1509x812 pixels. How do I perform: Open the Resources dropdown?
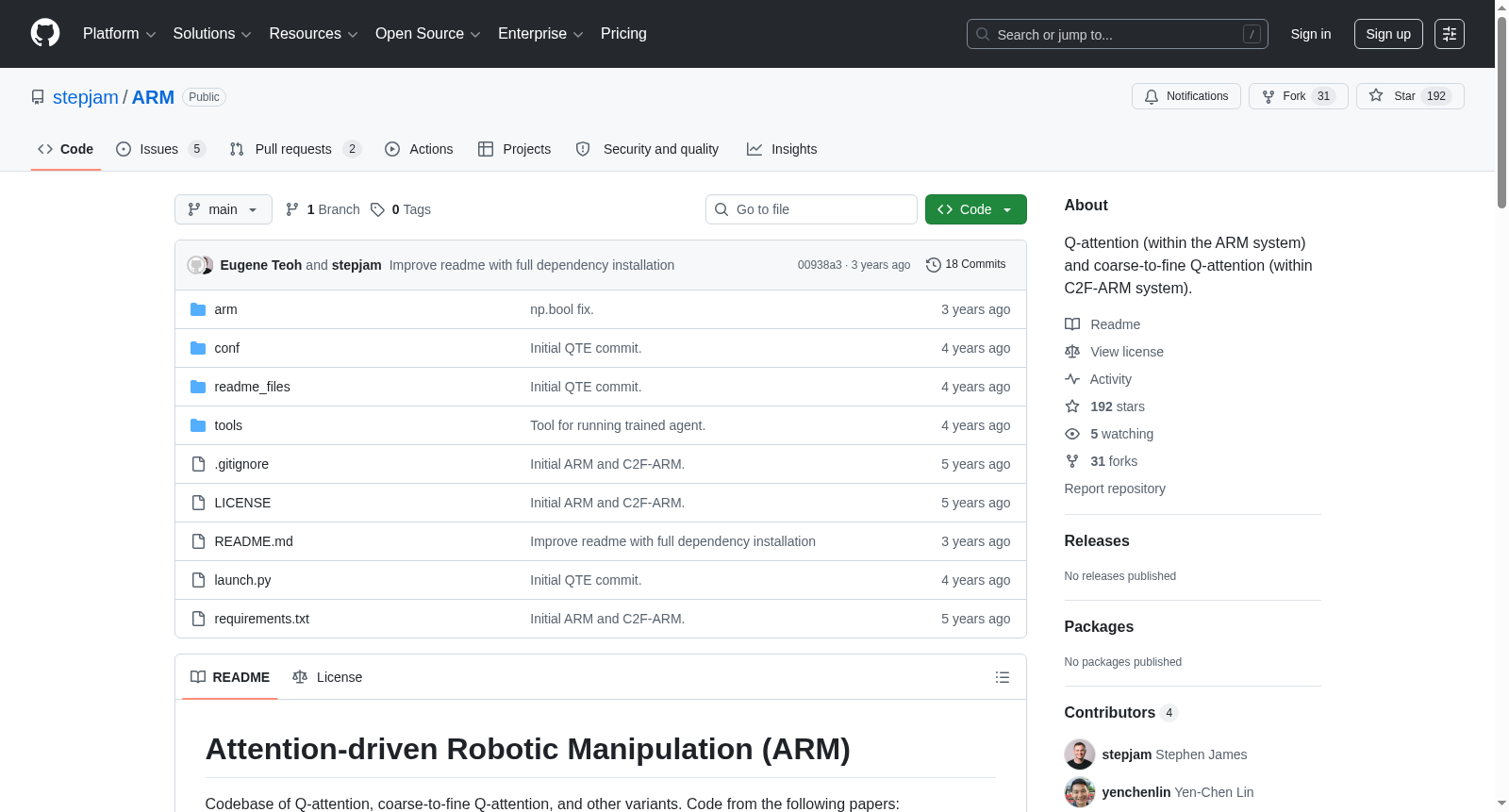point(313,34)
